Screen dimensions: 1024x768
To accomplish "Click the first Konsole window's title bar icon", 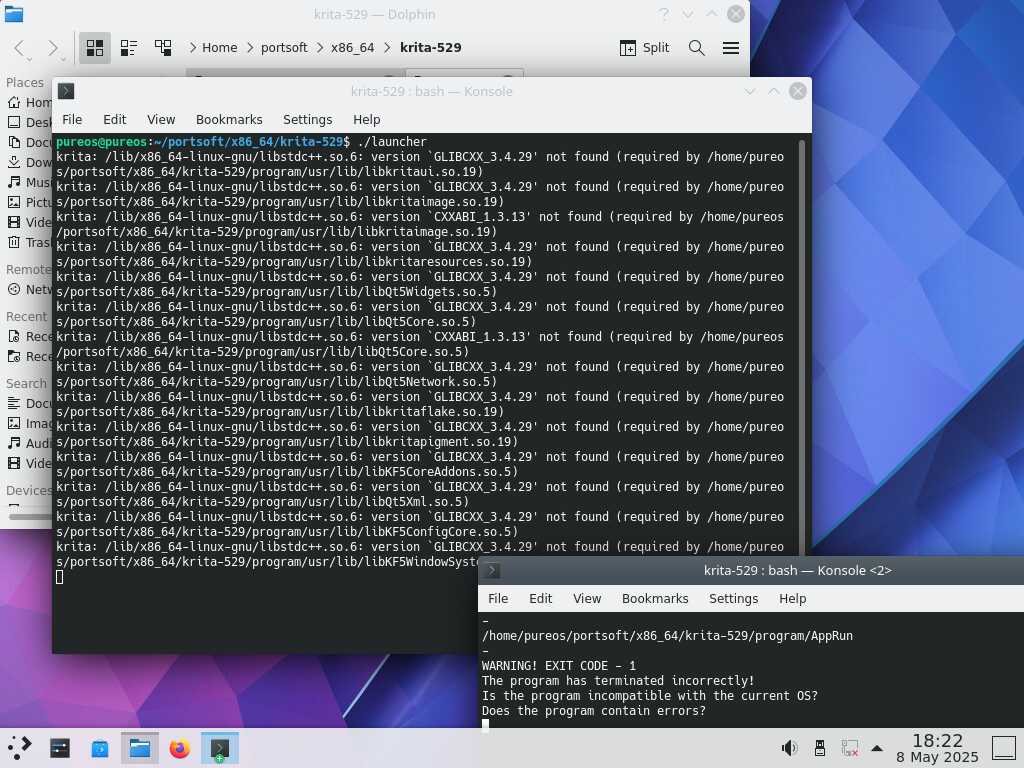I will [x=66, y=91].
